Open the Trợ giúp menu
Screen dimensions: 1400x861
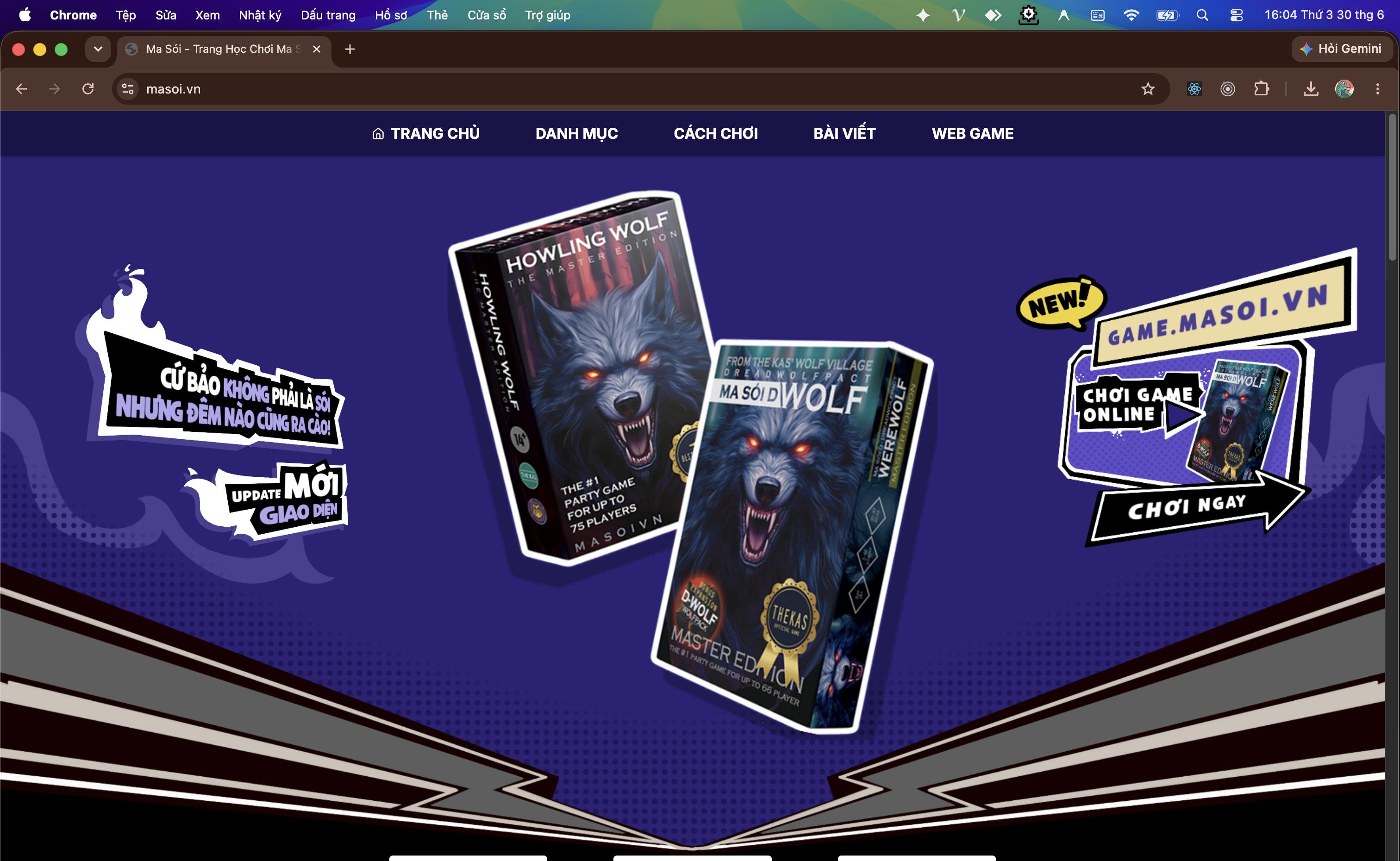547,15
